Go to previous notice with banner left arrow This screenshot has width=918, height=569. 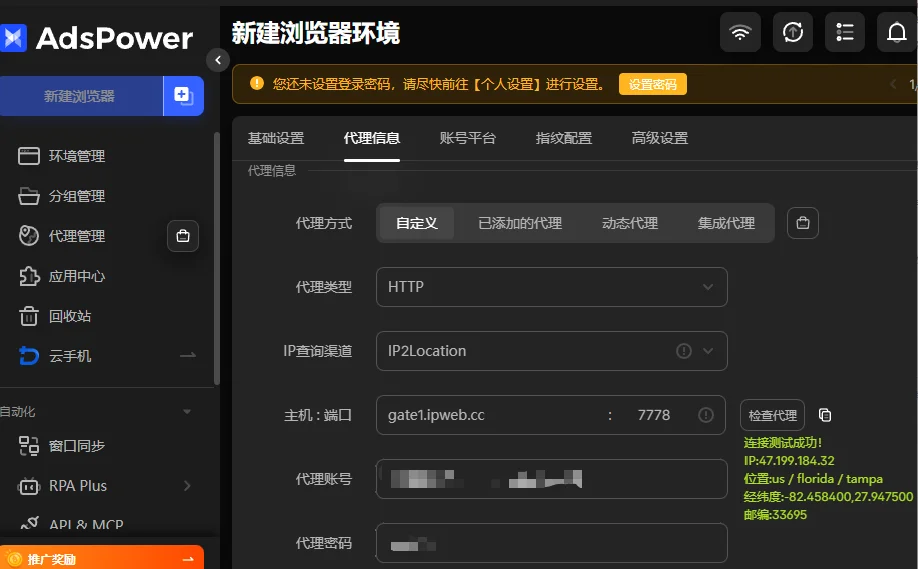tap(893, 84)
